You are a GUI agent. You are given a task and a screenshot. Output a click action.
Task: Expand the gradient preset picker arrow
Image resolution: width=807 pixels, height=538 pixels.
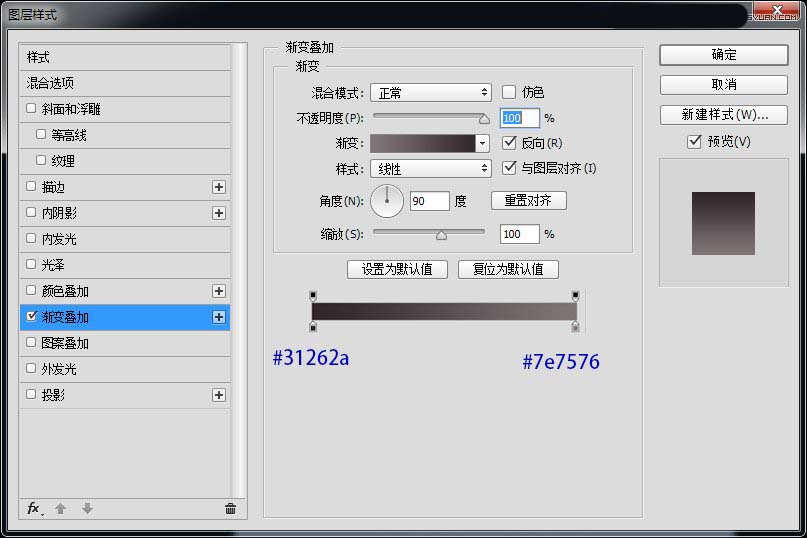482,144
